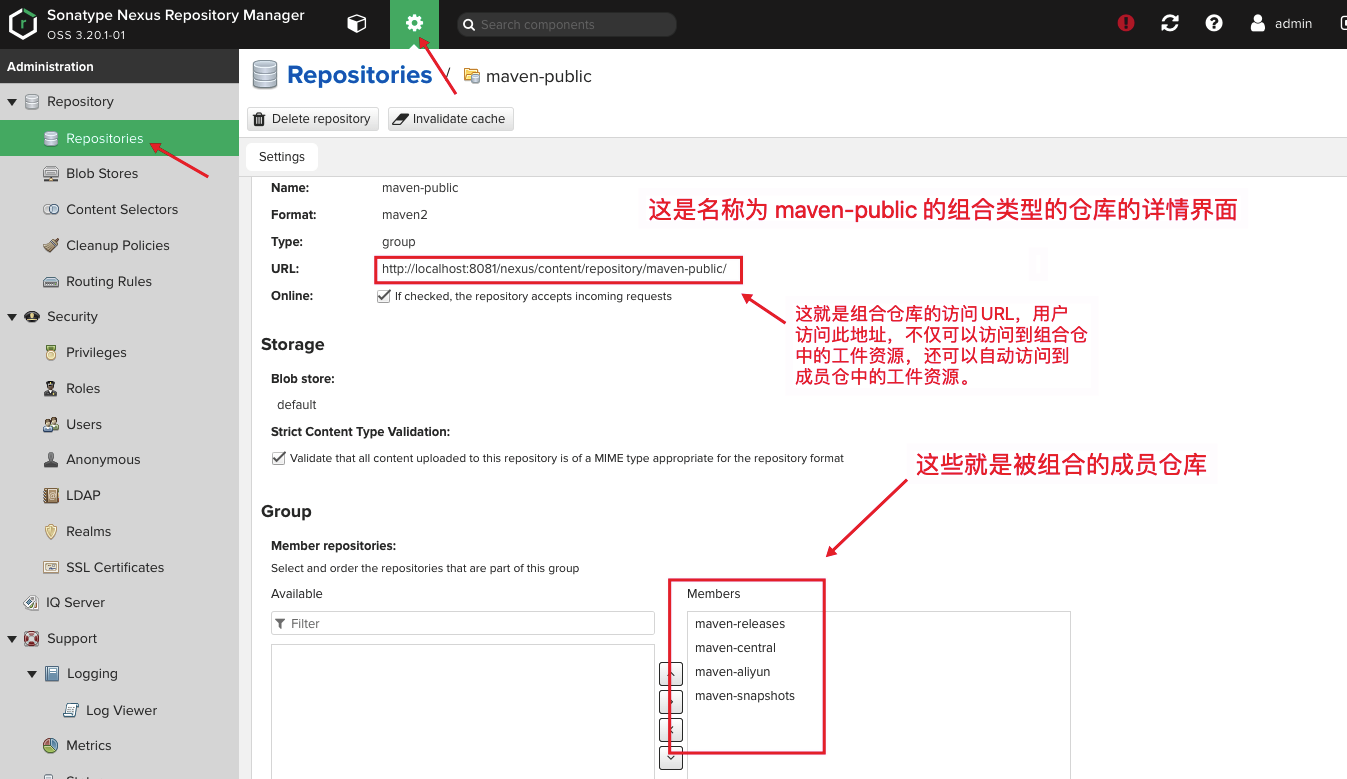Collapse the Security tree section
The width and height of the screenshot is (1347, 779).
pos(12,317)
